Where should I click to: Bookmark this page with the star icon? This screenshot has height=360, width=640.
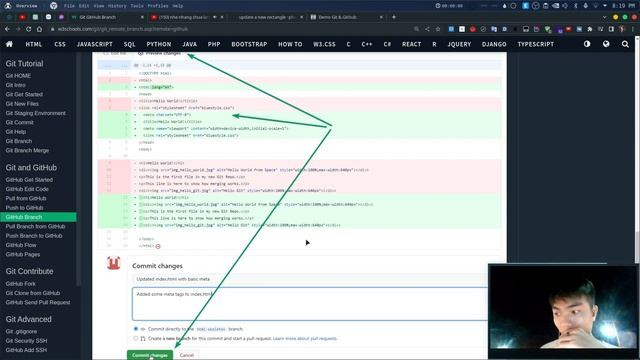coord(438,29)
